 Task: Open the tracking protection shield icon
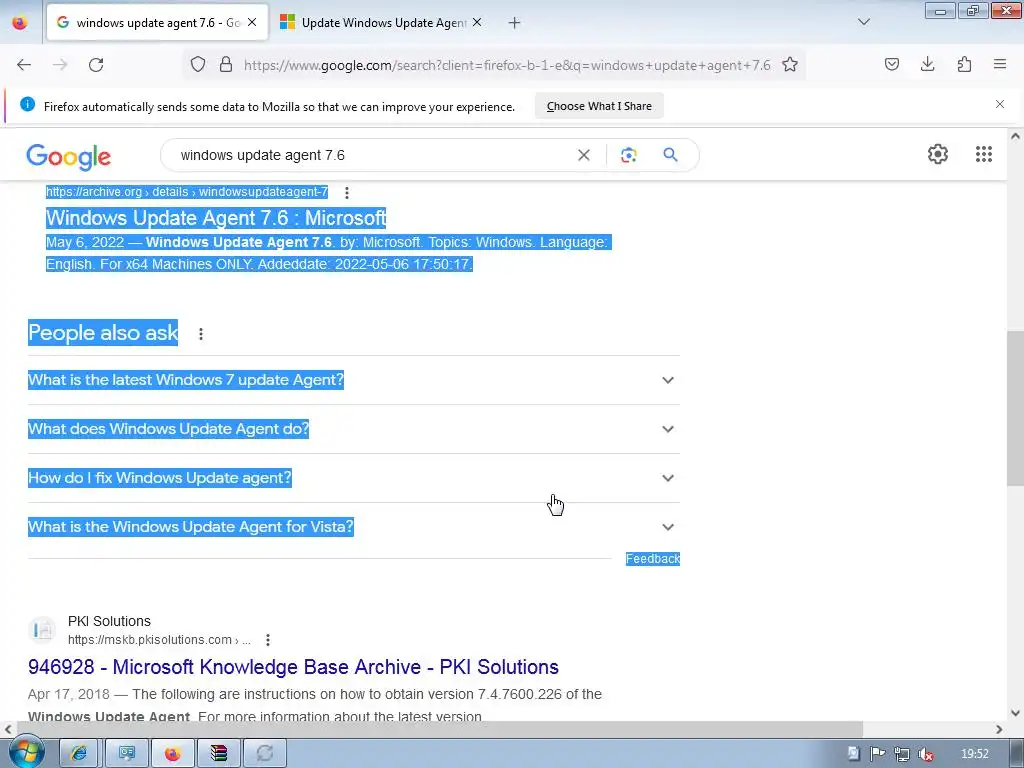pos(198,65)
